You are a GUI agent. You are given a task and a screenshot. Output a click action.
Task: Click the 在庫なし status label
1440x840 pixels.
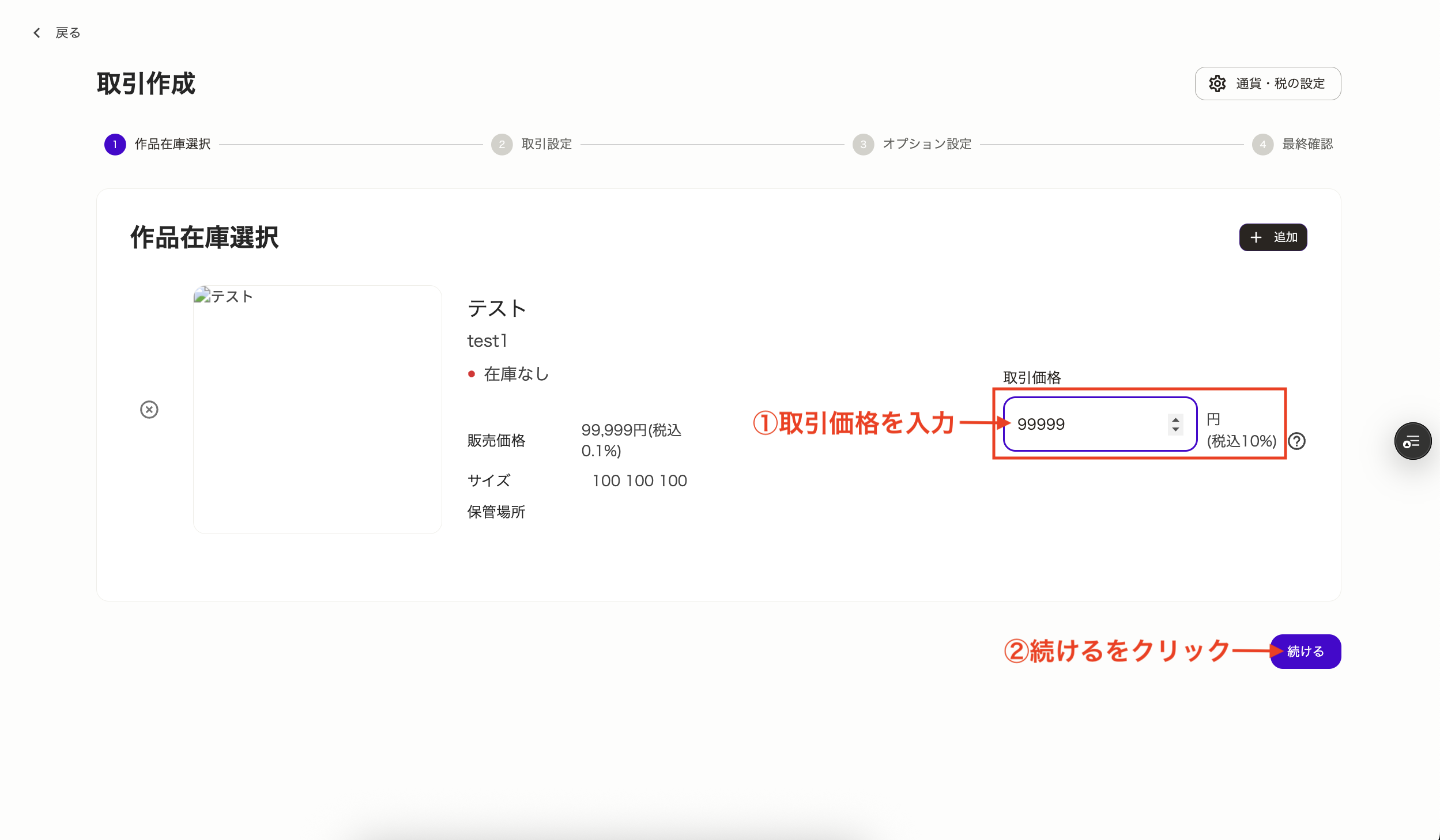point(516,374)
